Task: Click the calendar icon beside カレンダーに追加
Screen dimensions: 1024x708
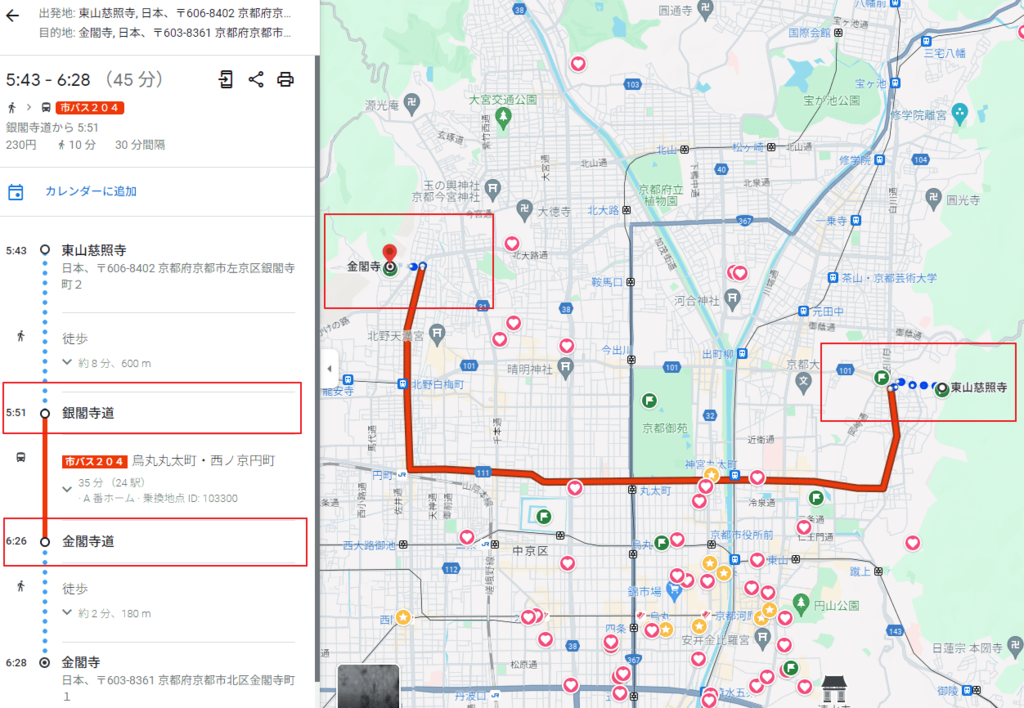Action: [x=16, y=192]
